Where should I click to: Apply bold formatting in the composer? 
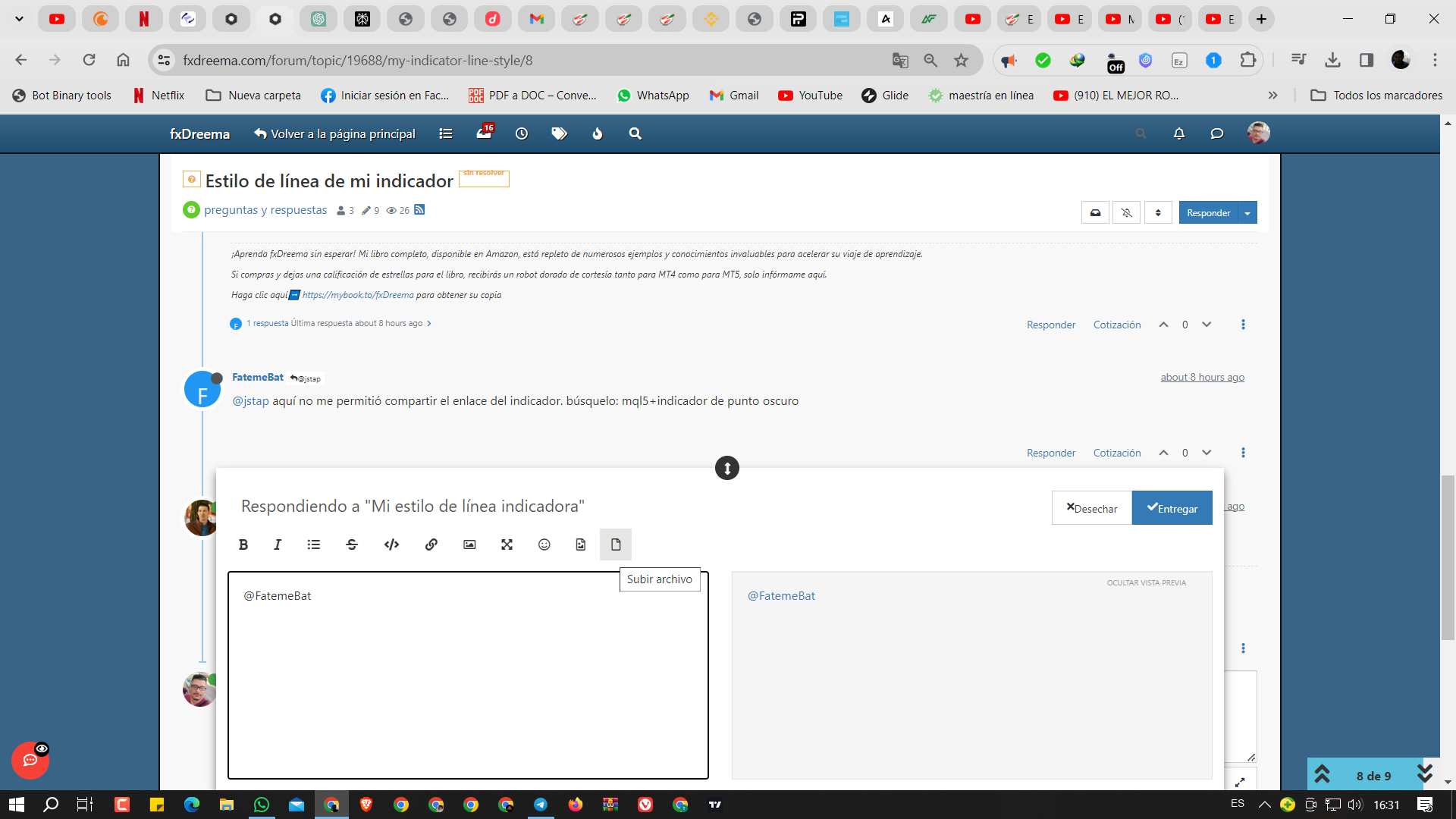pyautogui.click(x=243, y=544)
